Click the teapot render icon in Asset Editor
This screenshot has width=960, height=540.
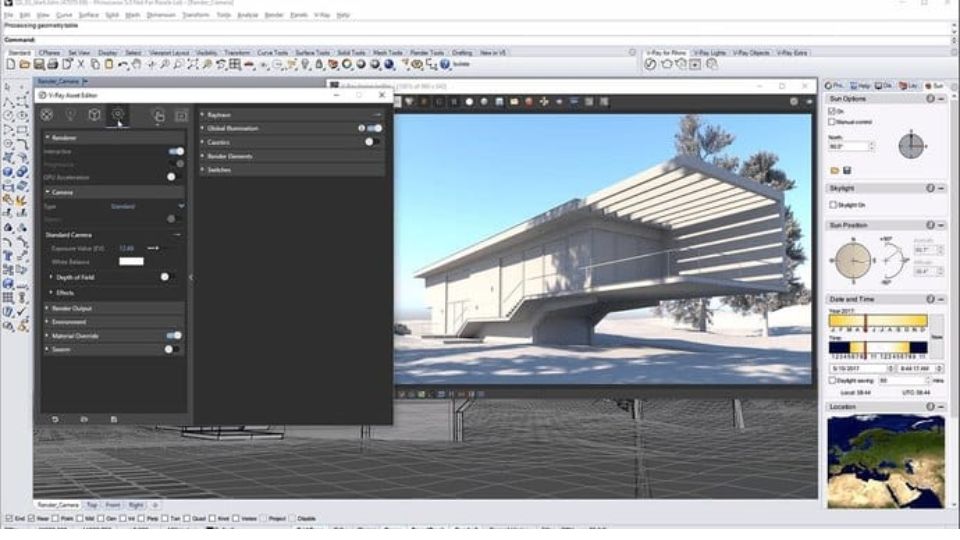[158, 115]
